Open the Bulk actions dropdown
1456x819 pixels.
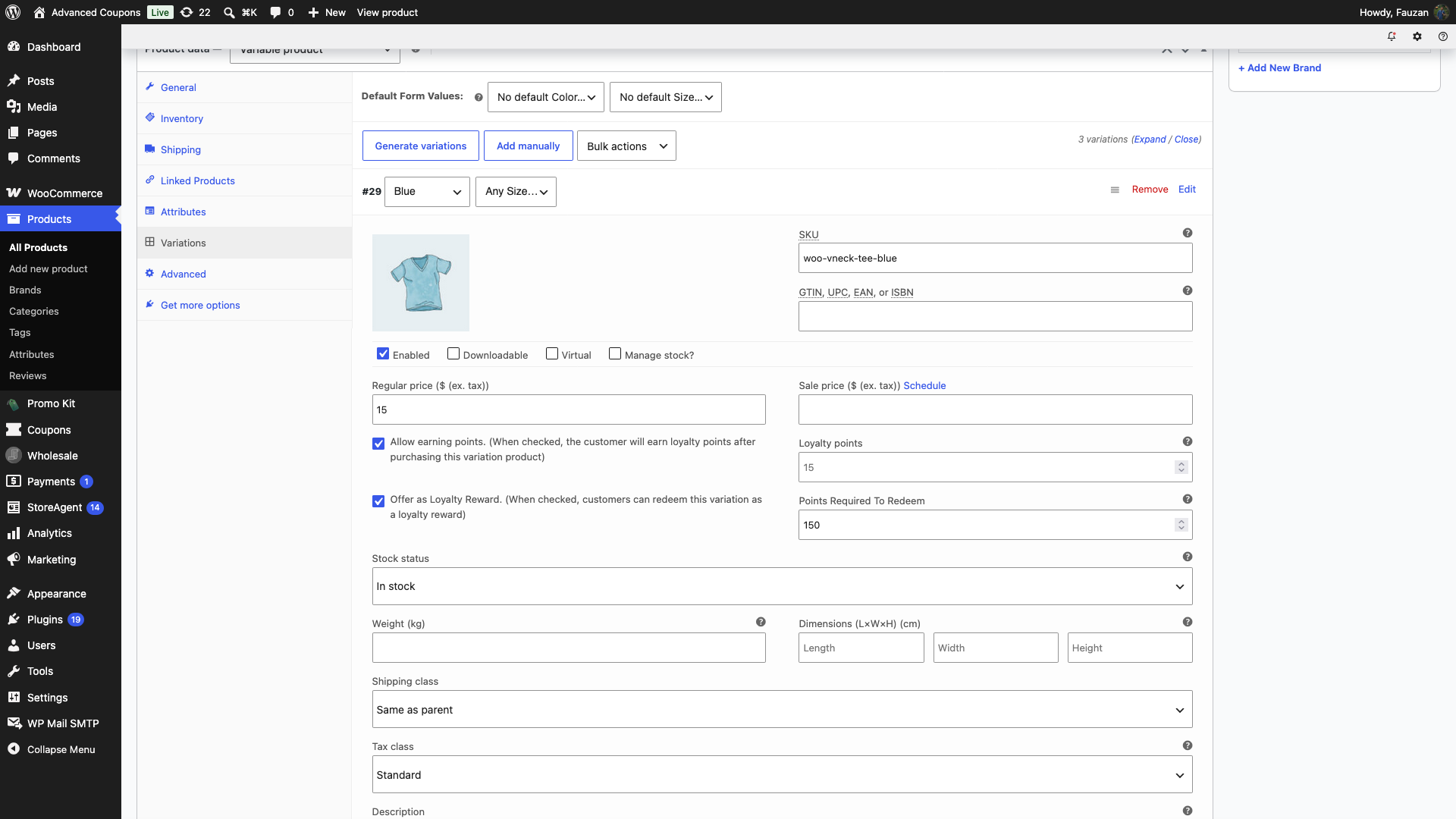[626, 146]
